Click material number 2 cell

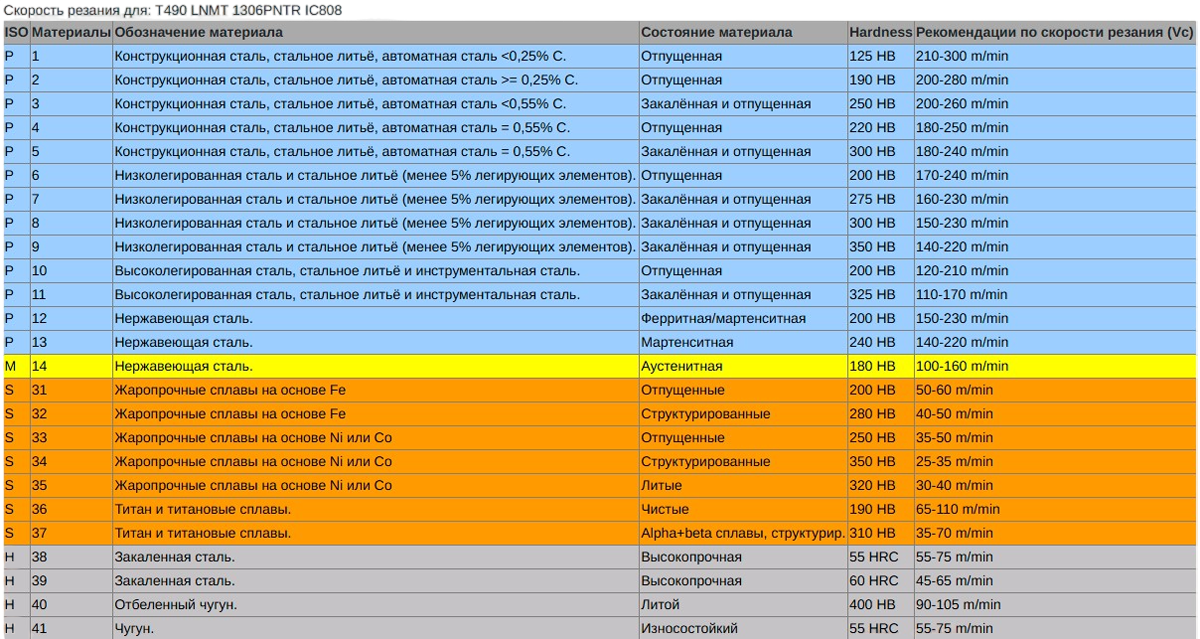[71, 80]
